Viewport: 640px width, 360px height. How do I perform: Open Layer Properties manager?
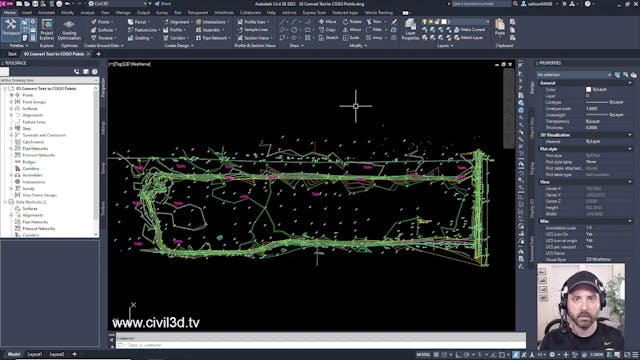(410, 29)
